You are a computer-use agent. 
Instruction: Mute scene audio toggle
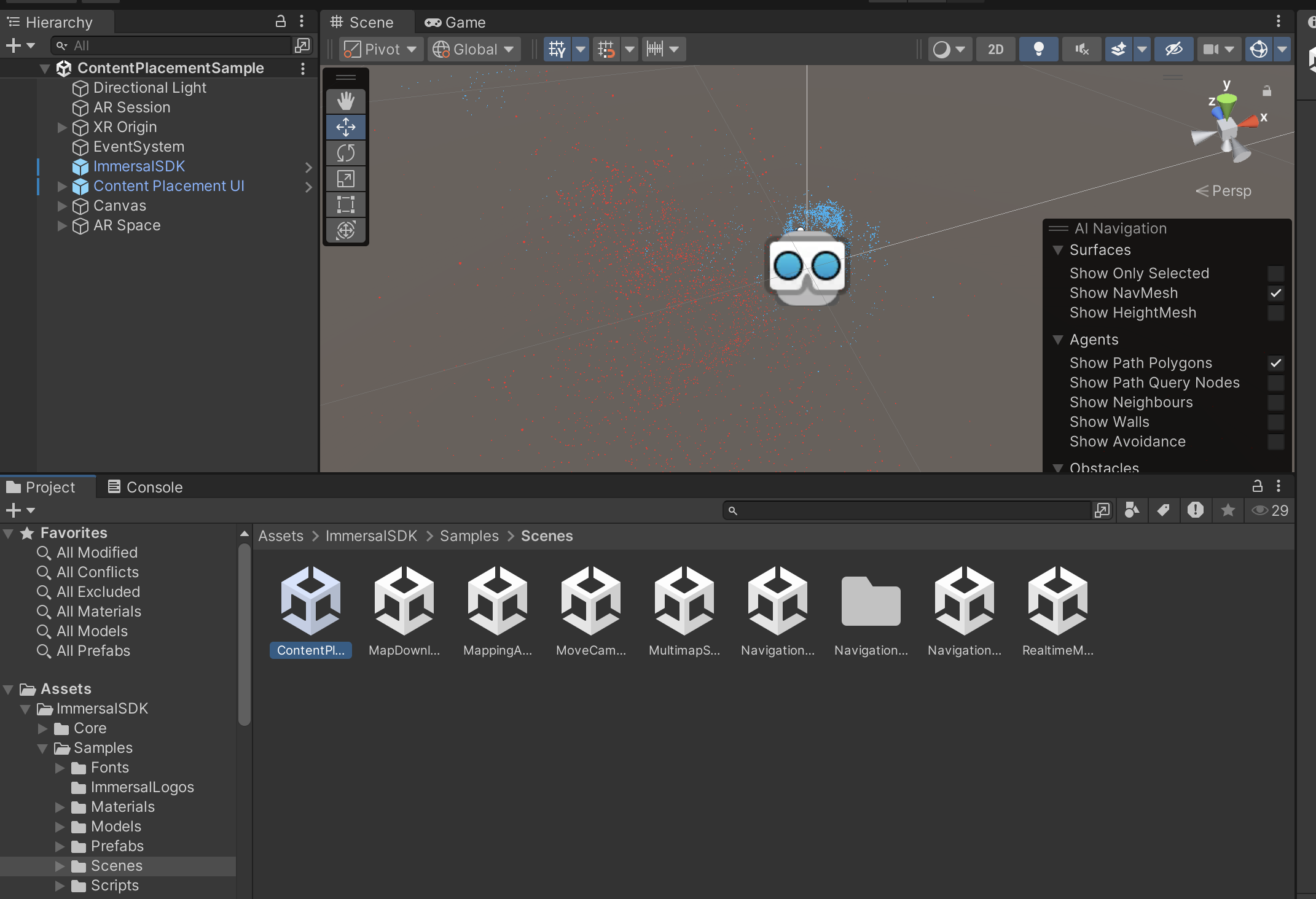tap(1081, 49)
